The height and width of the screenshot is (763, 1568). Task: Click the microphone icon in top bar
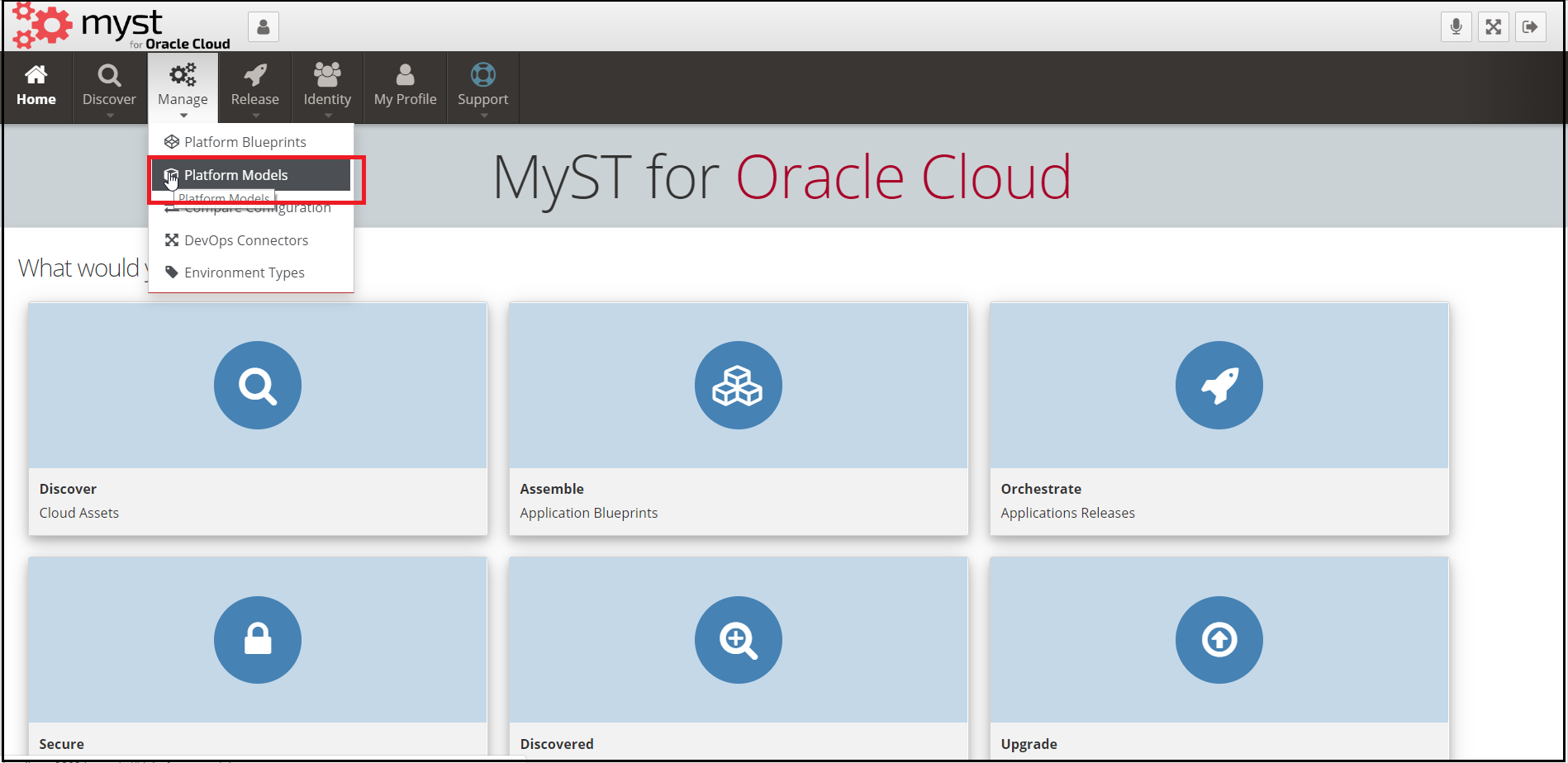pos(1456,27)
